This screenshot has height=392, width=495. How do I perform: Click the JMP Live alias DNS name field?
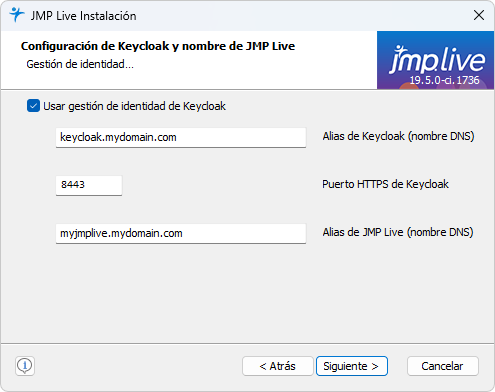(x=181, y=233)
